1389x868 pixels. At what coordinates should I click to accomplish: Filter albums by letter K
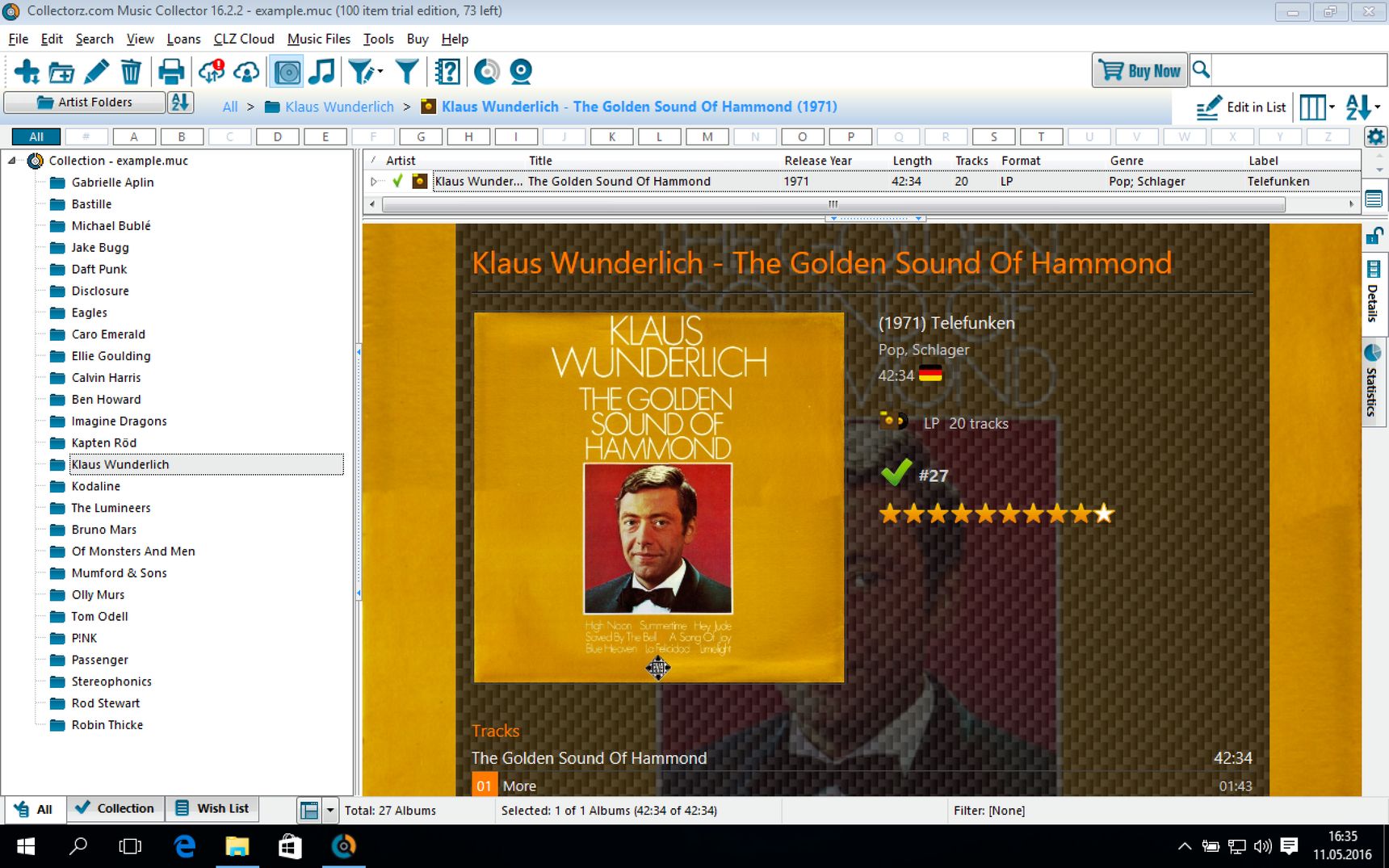(x=612, y=136)
